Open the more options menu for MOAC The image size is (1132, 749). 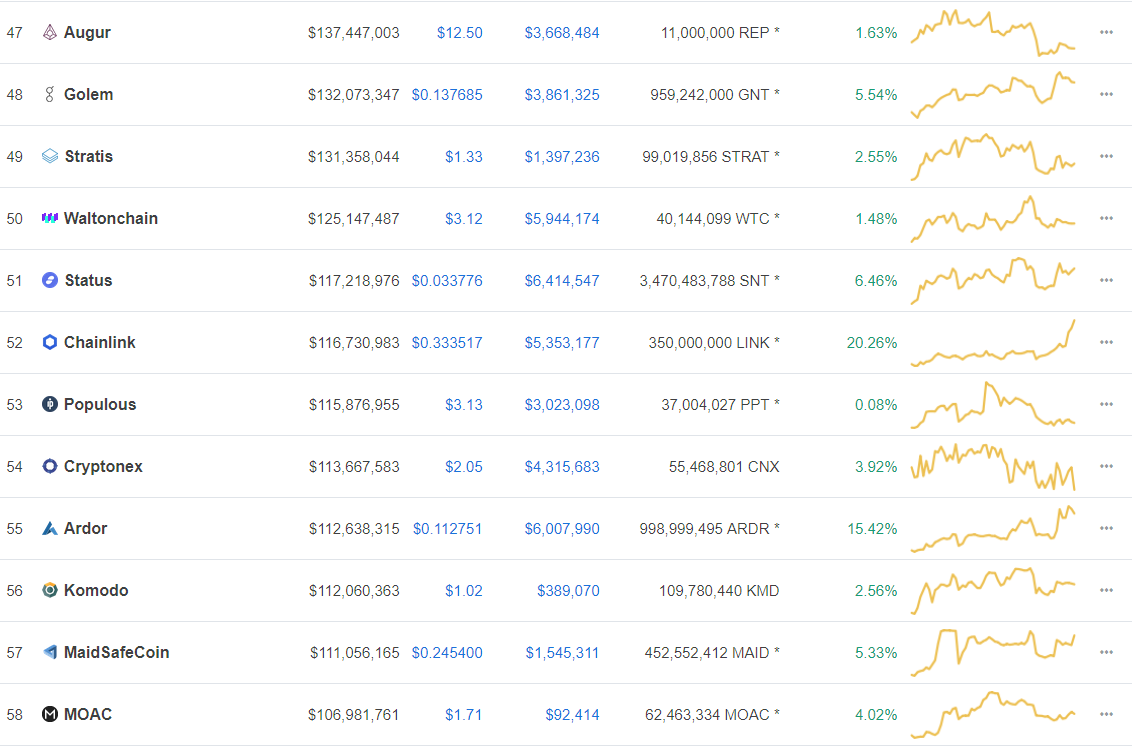pos(1106,714)
